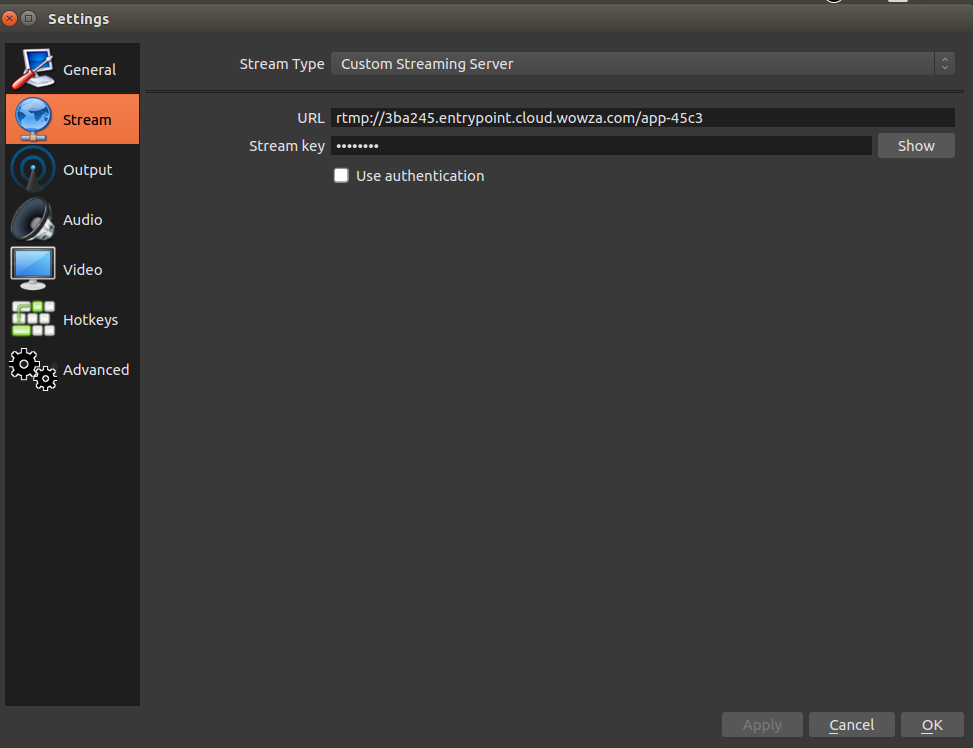Screen dimensions: 973x748
Task: Reveal the stream key with Show
Action: point(916,146)
